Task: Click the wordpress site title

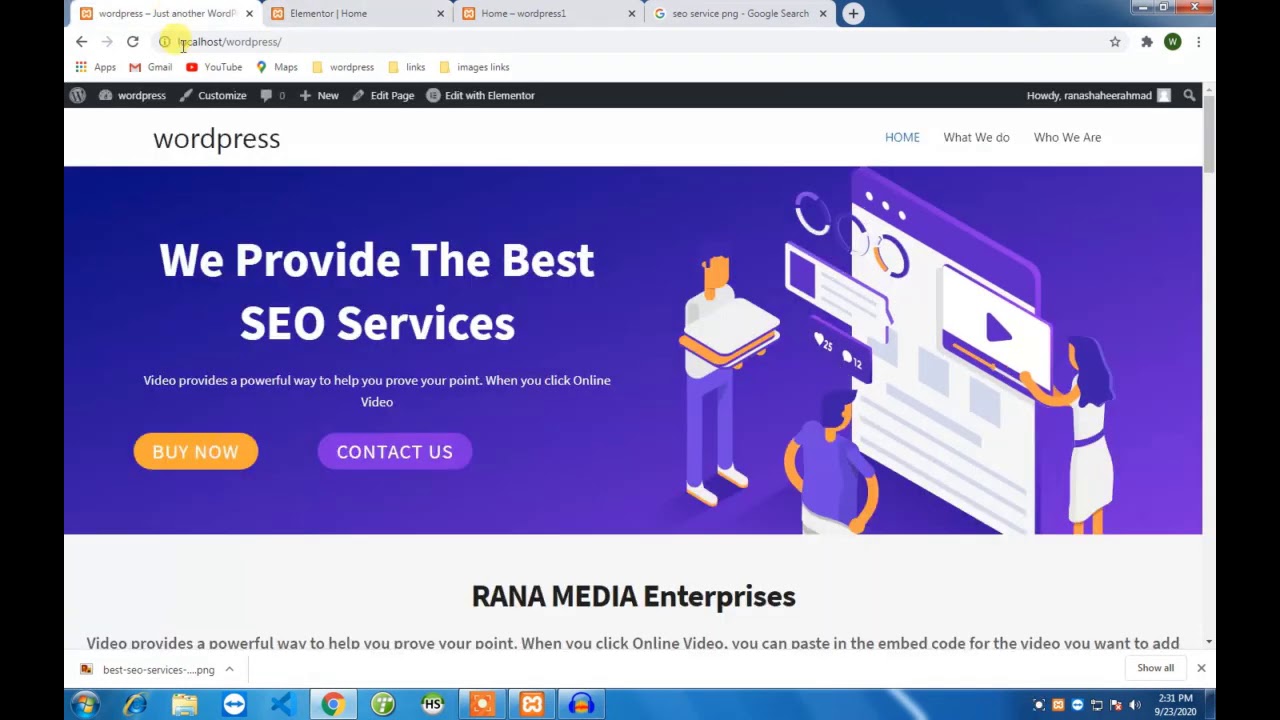Action: tap(216, 138)
